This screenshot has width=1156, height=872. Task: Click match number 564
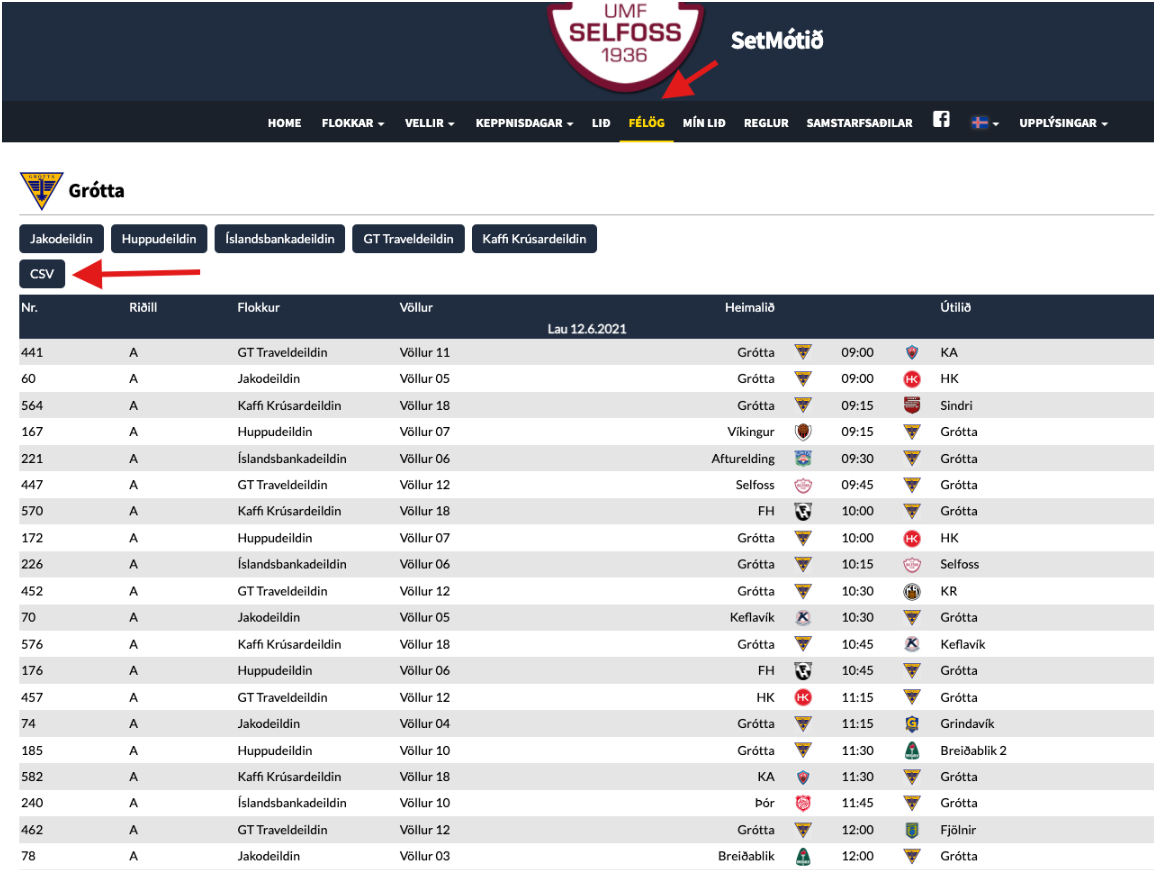point(32,405)
